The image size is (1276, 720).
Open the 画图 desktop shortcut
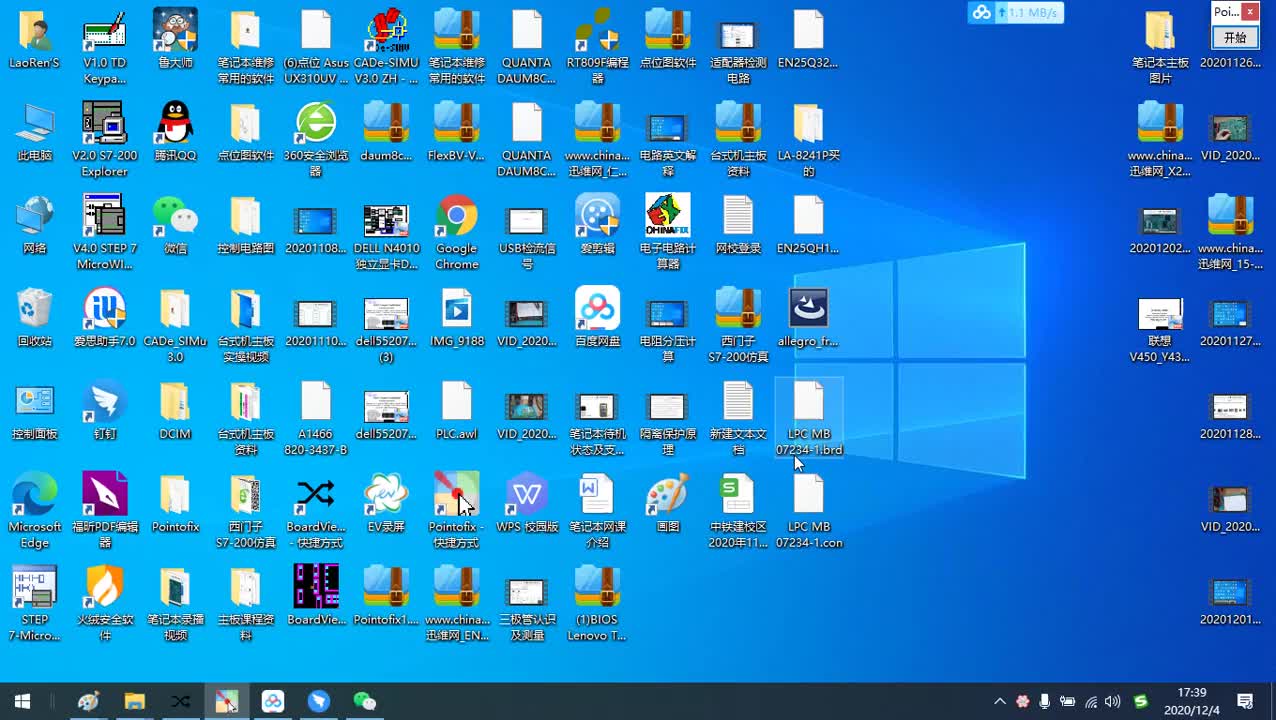(x=668, y=504)
